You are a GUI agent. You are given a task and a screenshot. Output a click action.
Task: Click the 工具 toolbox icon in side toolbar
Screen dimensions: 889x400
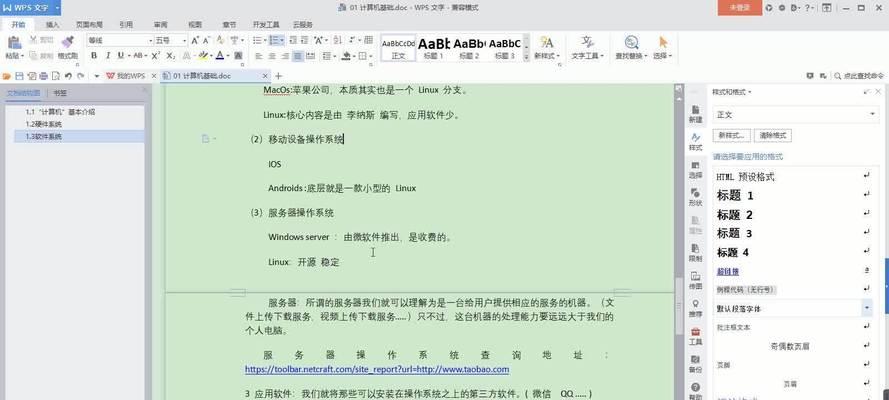[695, 337]
